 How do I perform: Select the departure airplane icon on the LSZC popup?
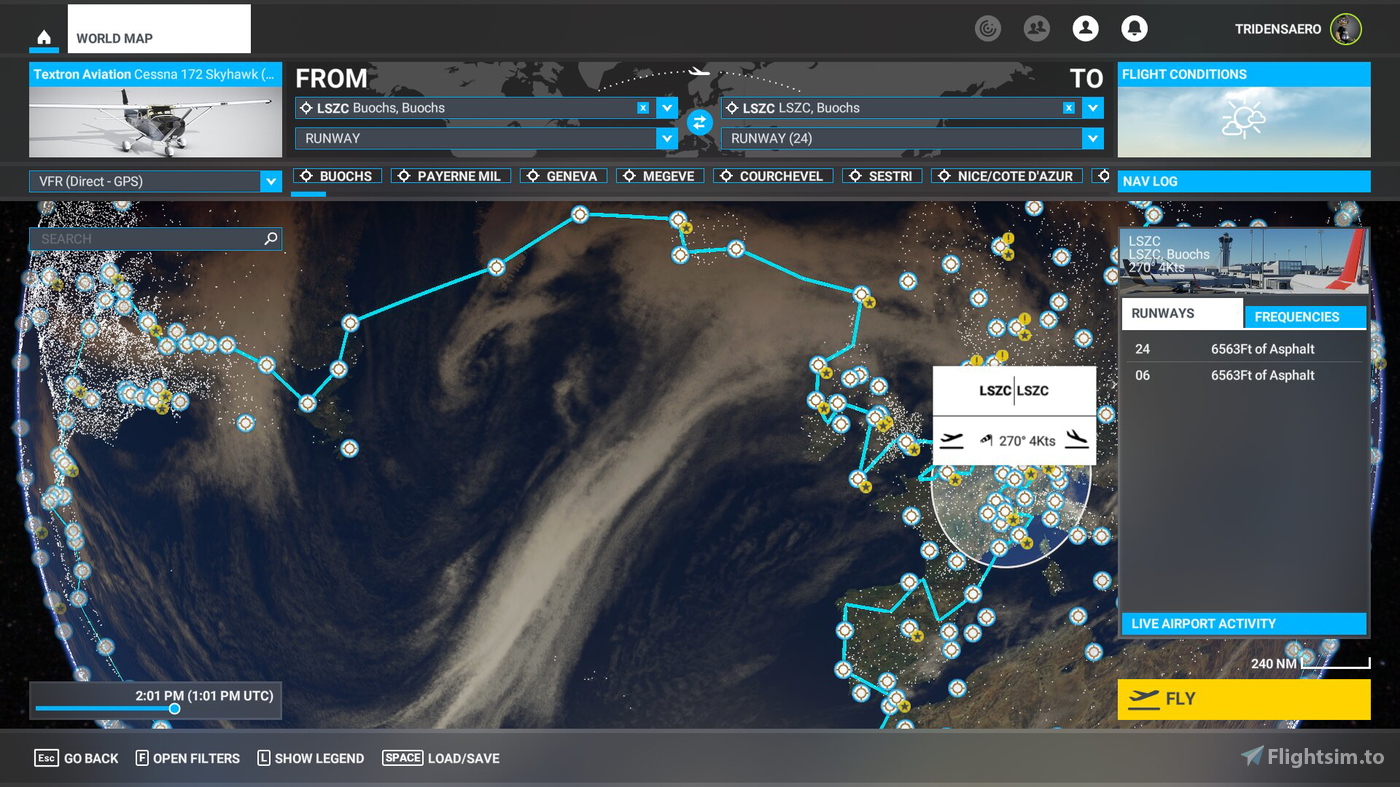pyautogui.click(x=951, y=440)
